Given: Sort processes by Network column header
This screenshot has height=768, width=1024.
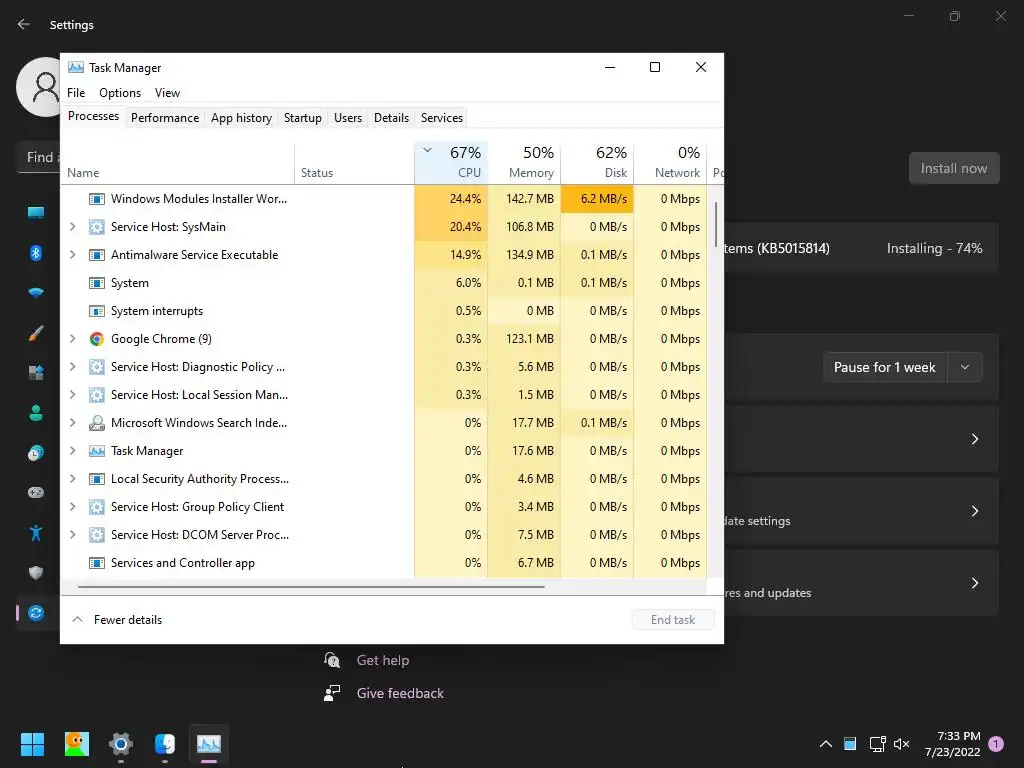Looking at the screenshot, I should tap(671, 163).
